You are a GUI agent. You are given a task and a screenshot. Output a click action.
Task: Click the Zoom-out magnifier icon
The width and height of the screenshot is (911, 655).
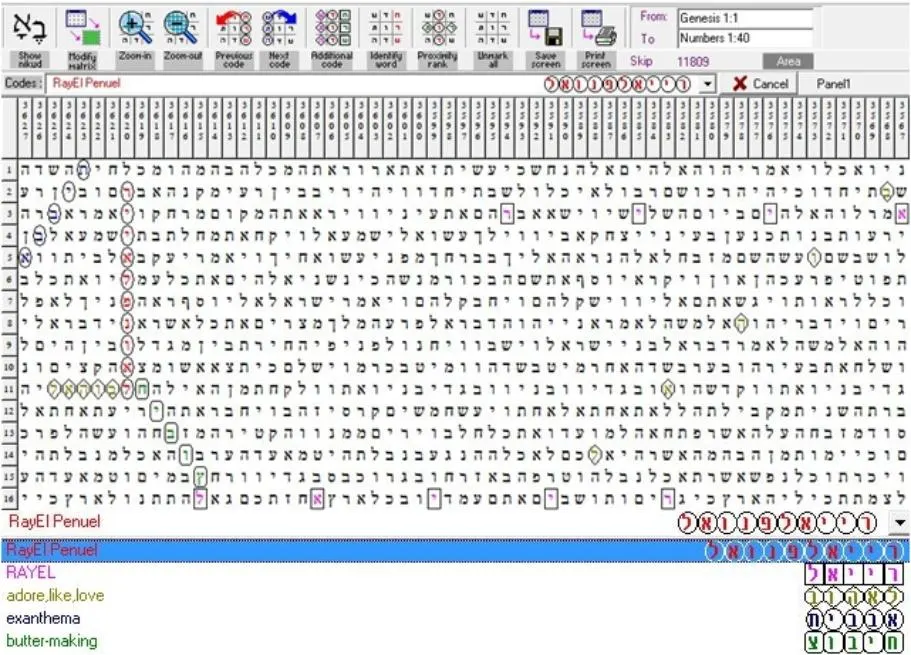tap(182, 28)
